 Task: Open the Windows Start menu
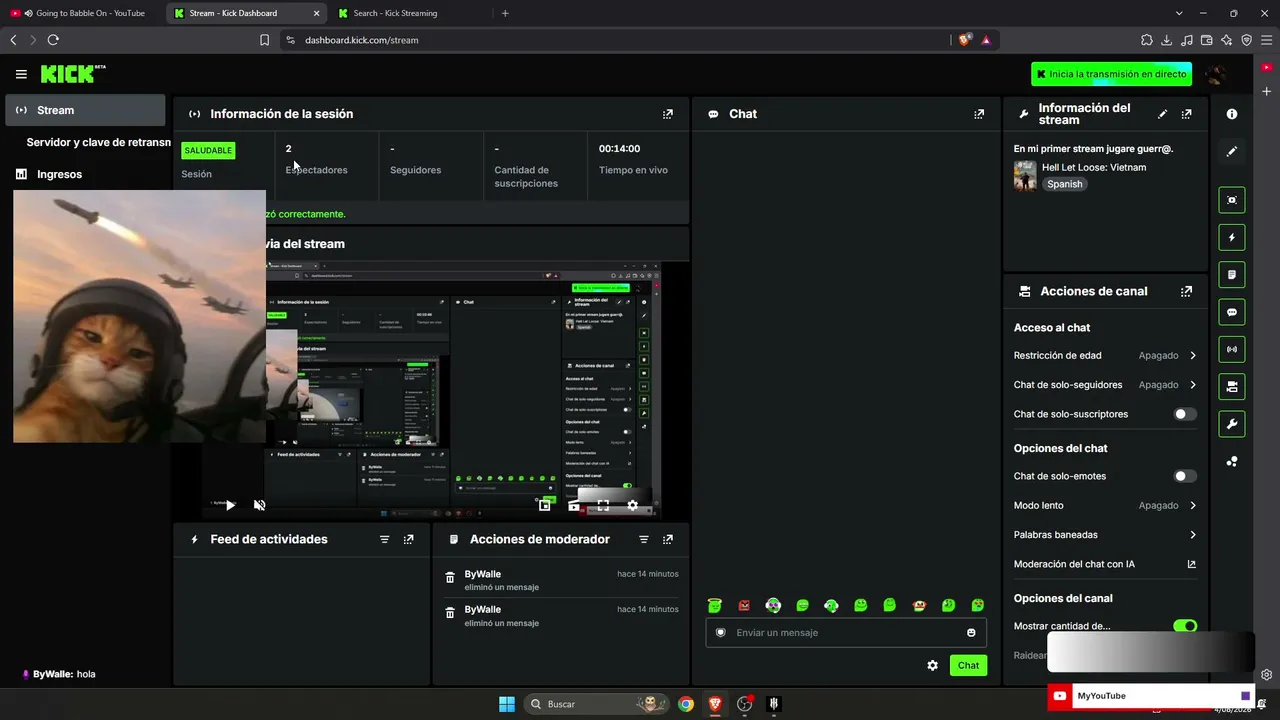(506, 704)
